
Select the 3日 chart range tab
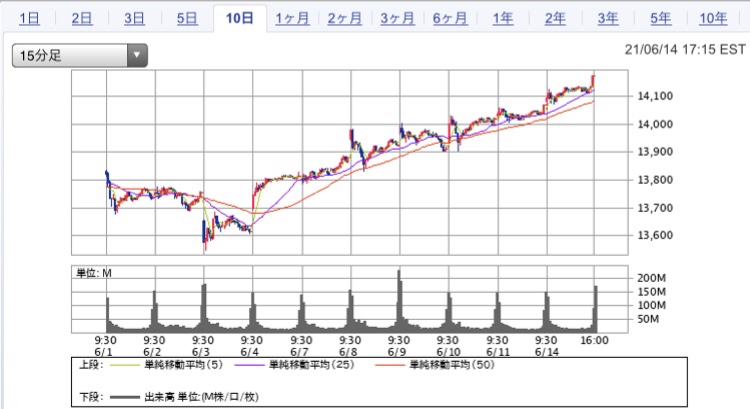(134, 19)
